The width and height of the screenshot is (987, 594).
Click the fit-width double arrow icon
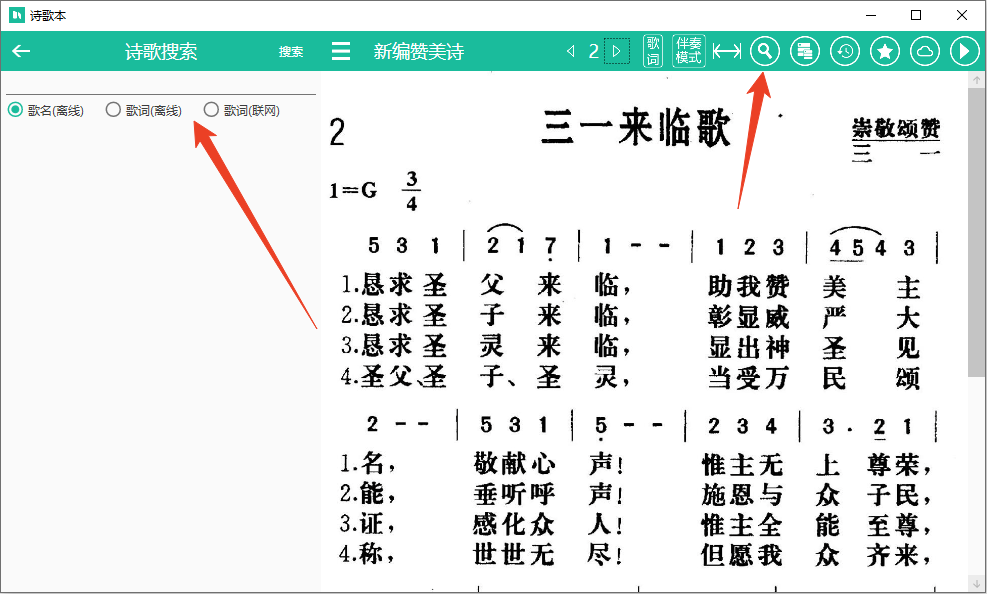[x=727, y=52]
